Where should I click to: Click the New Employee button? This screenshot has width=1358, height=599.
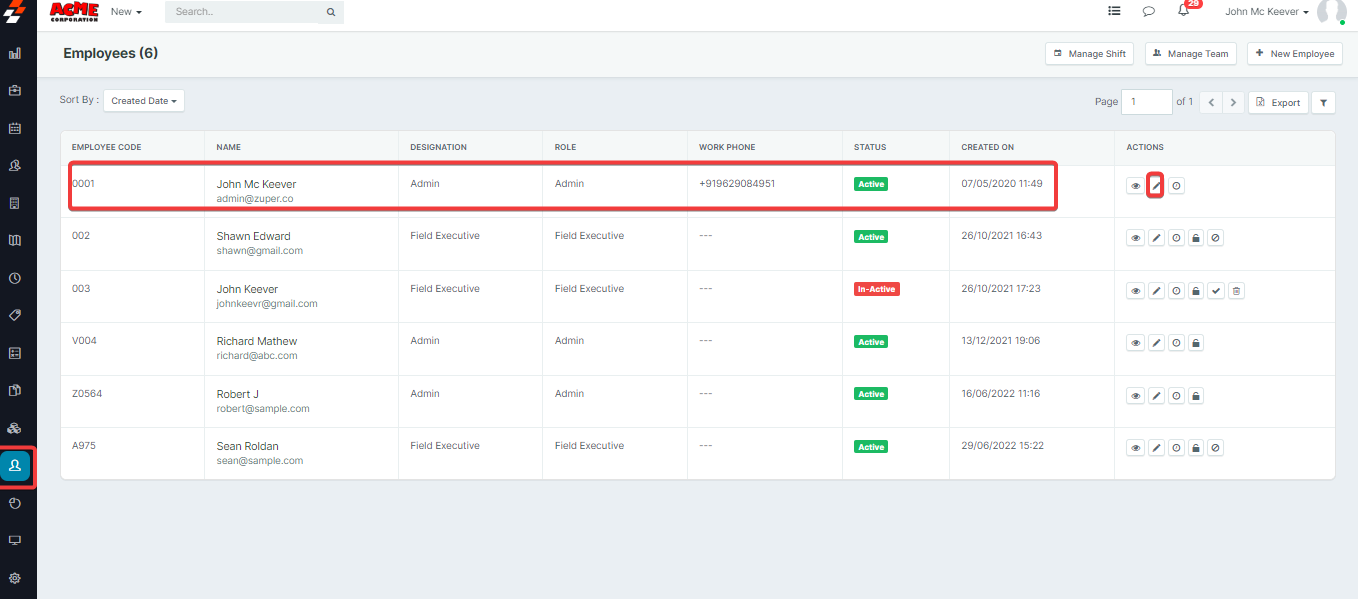(1294, 54)
